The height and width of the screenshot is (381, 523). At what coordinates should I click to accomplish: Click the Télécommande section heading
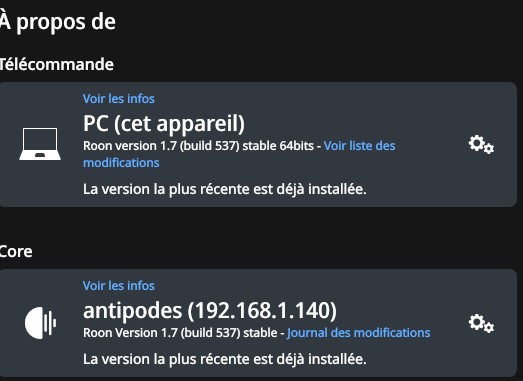coord(57,64)
